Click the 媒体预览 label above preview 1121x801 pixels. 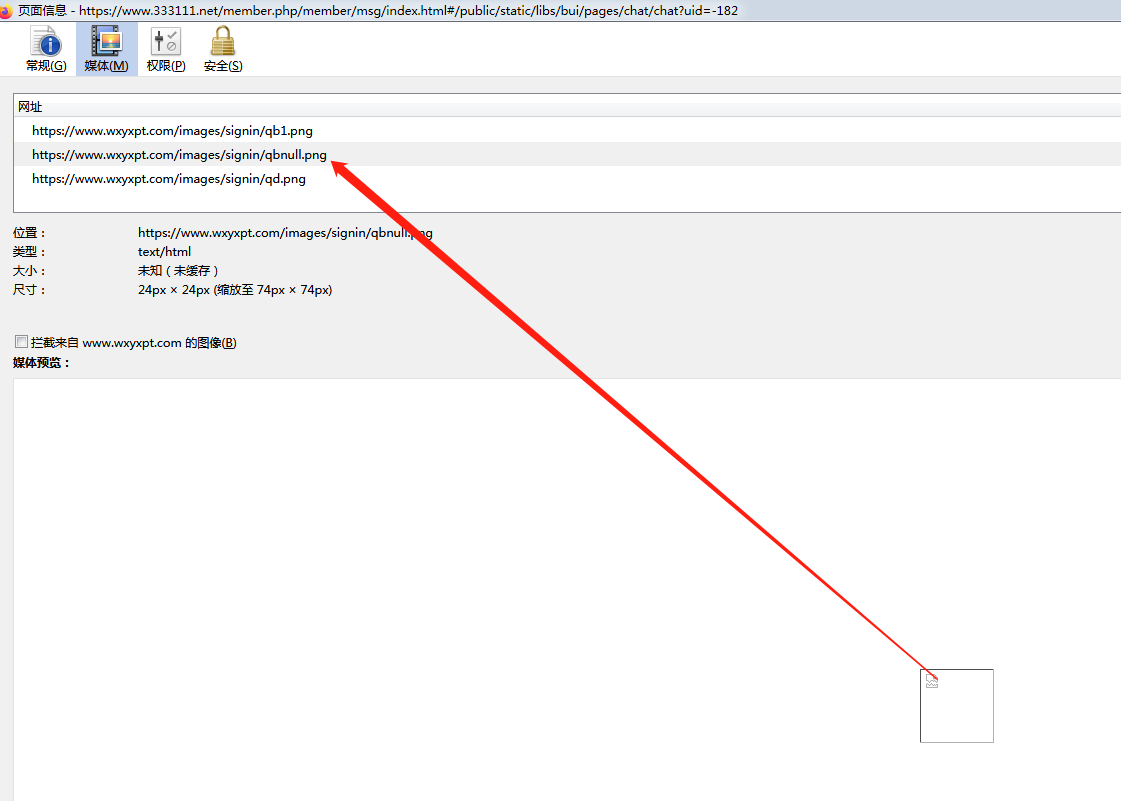point(42,362)
